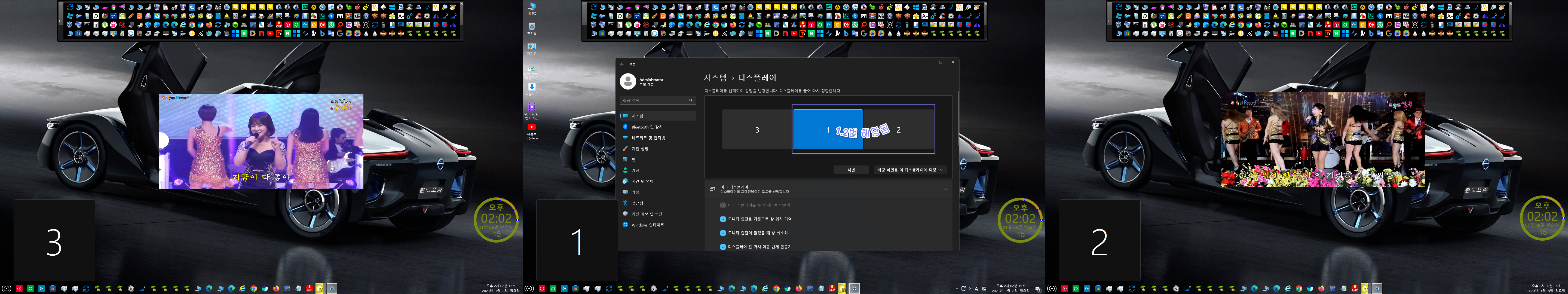1568x294 pixels.
Task: Click the round clock widget on middle monitor
Action: (x=1020, y=220)
